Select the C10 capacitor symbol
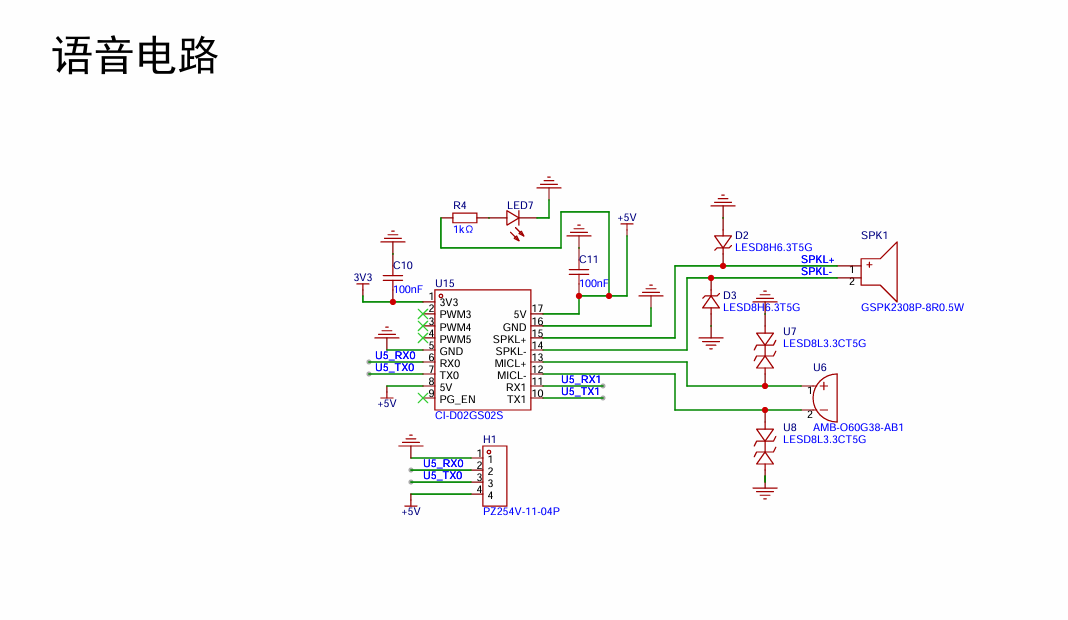Viewport: 1068px width, 620px height. [x=392, y=277]
